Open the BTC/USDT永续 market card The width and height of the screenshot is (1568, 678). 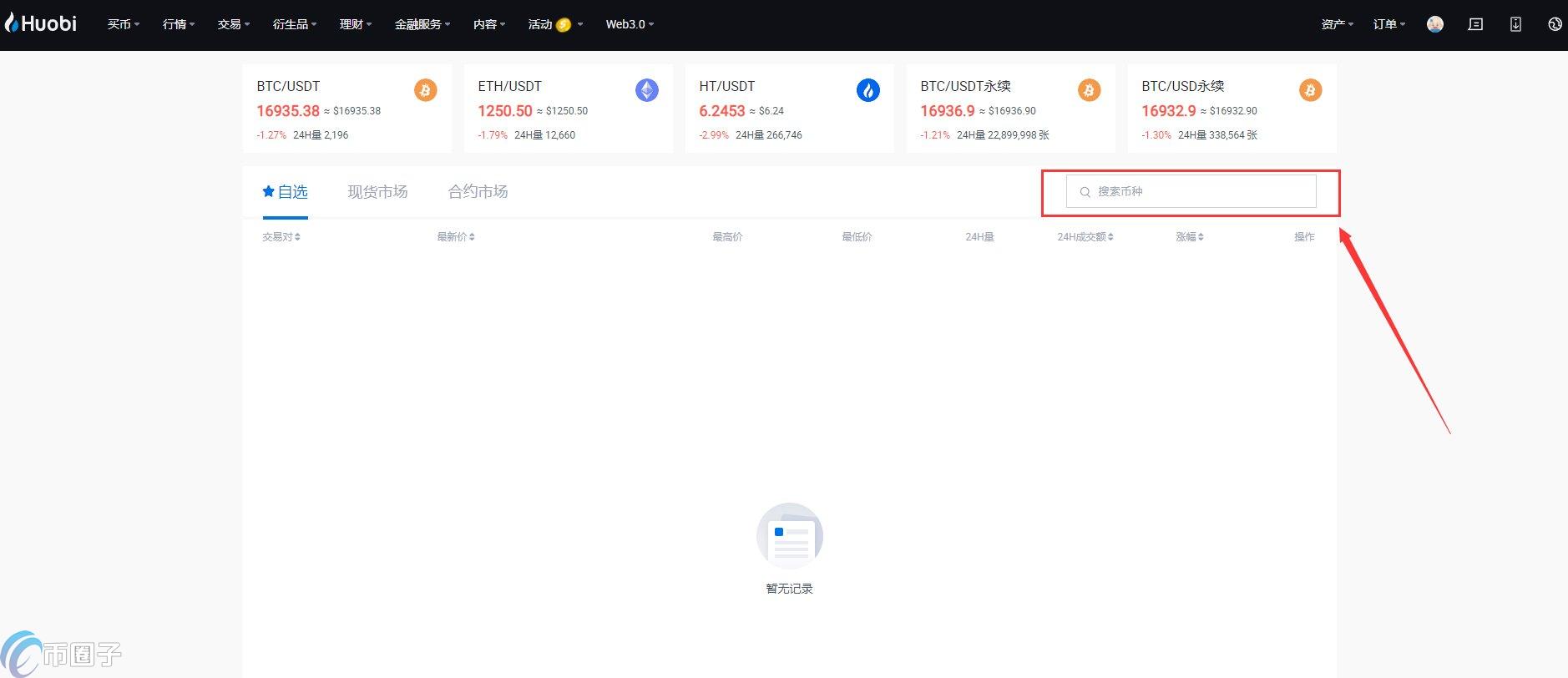[x=1010, y=109]
